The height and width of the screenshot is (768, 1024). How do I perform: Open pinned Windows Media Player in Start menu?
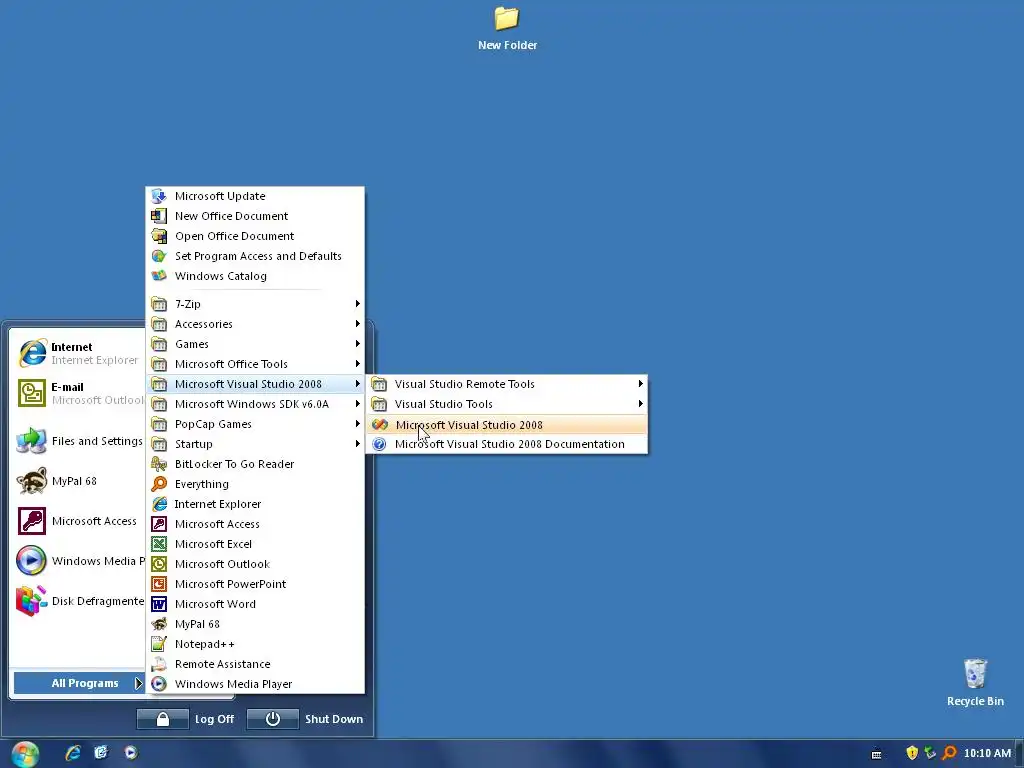[78, 561]
